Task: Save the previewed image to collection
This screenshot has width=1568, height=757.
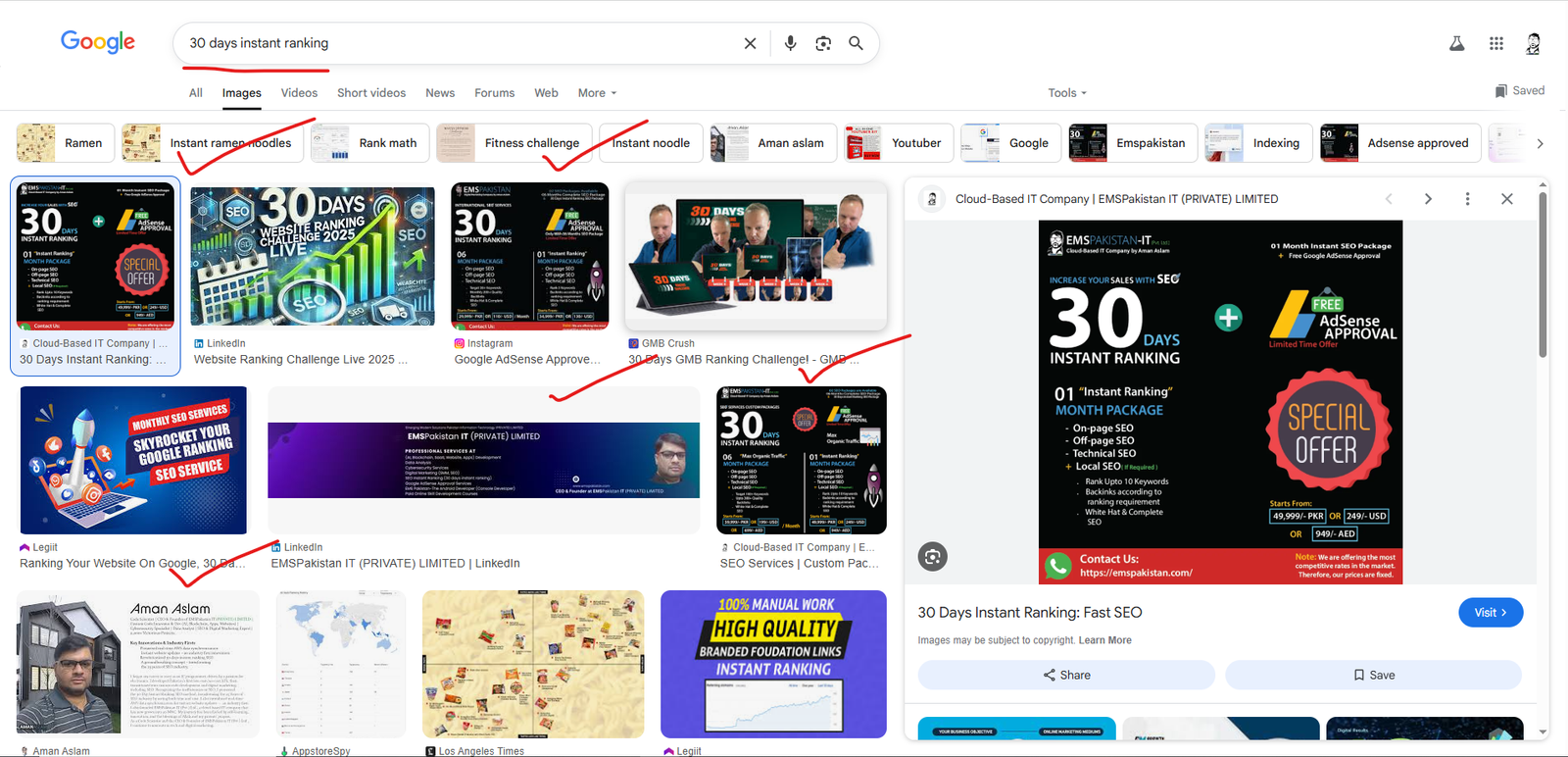Action: coord(1373,675)
